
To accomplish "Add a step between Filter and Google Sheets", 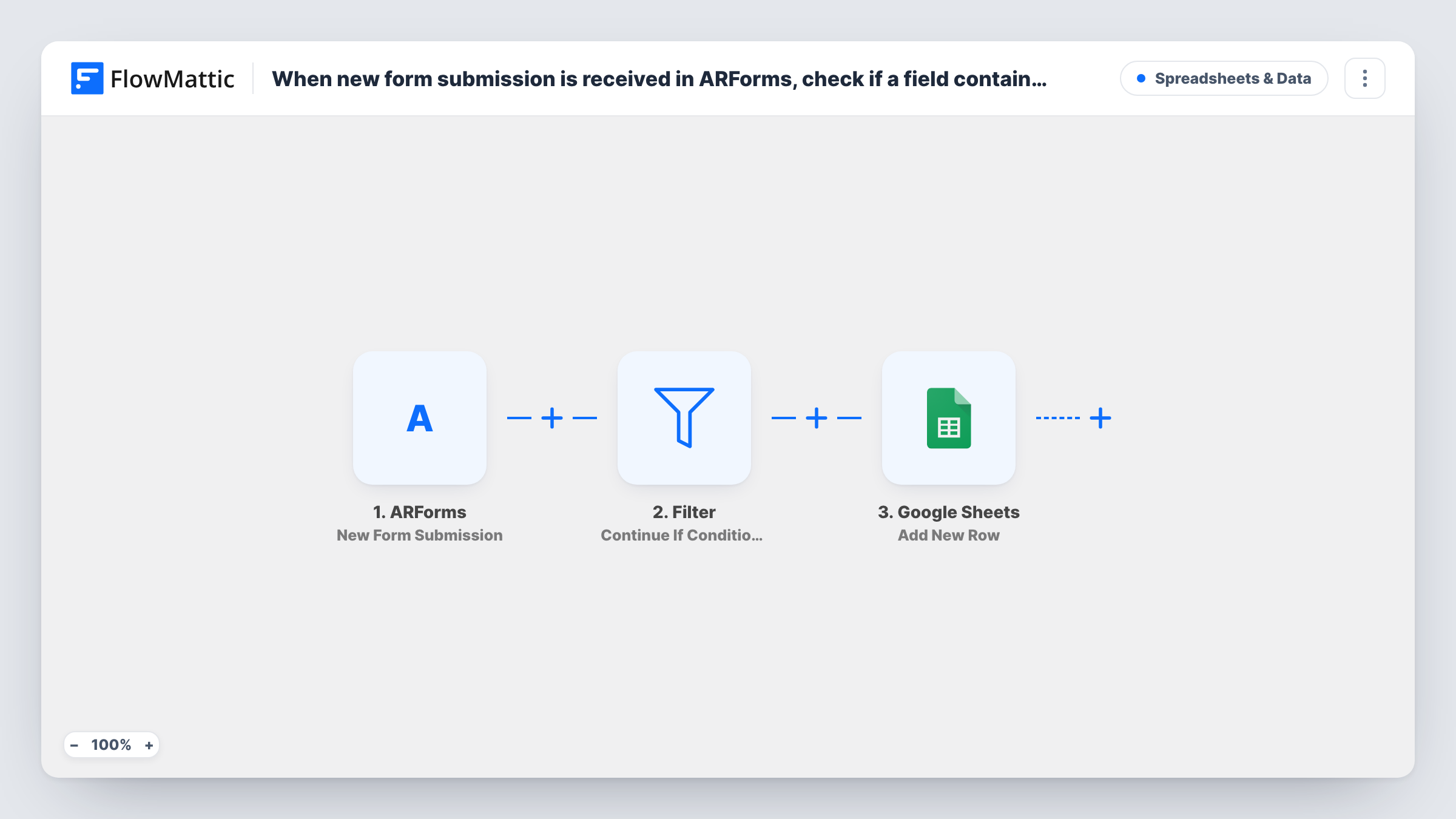I will (x=817, y=418).
